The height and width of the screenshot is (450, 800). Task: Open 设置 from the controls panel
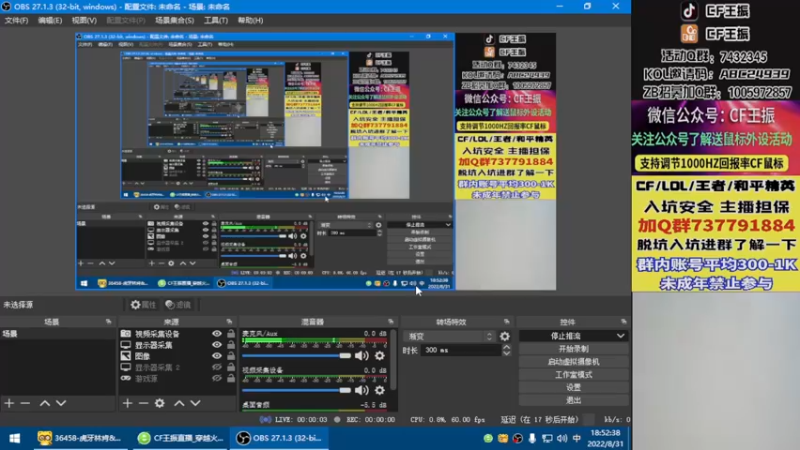(573, 387)
